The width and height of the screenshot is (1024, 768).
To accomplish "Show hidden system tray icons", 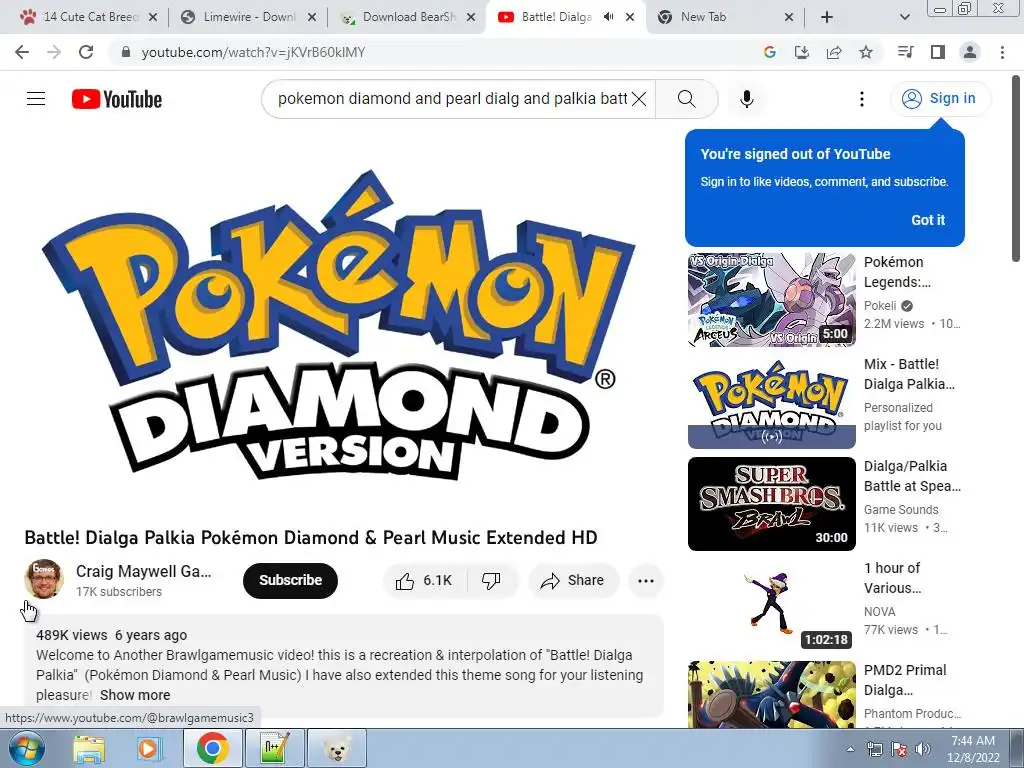I will click(850, 749).
